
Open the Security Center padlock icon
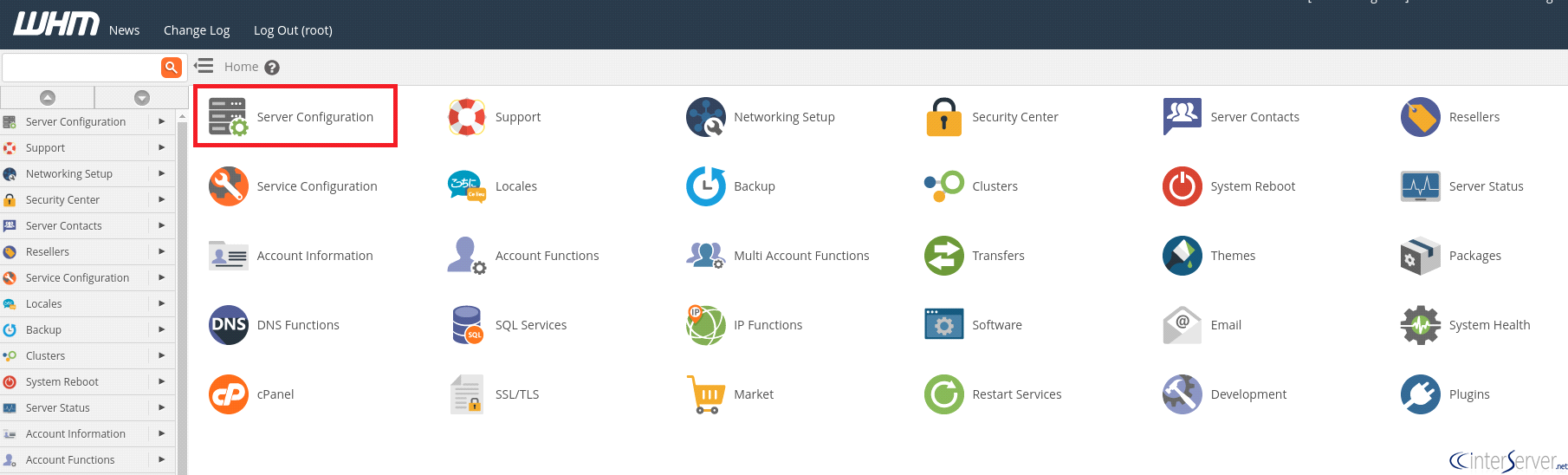[x=944, y=117]
